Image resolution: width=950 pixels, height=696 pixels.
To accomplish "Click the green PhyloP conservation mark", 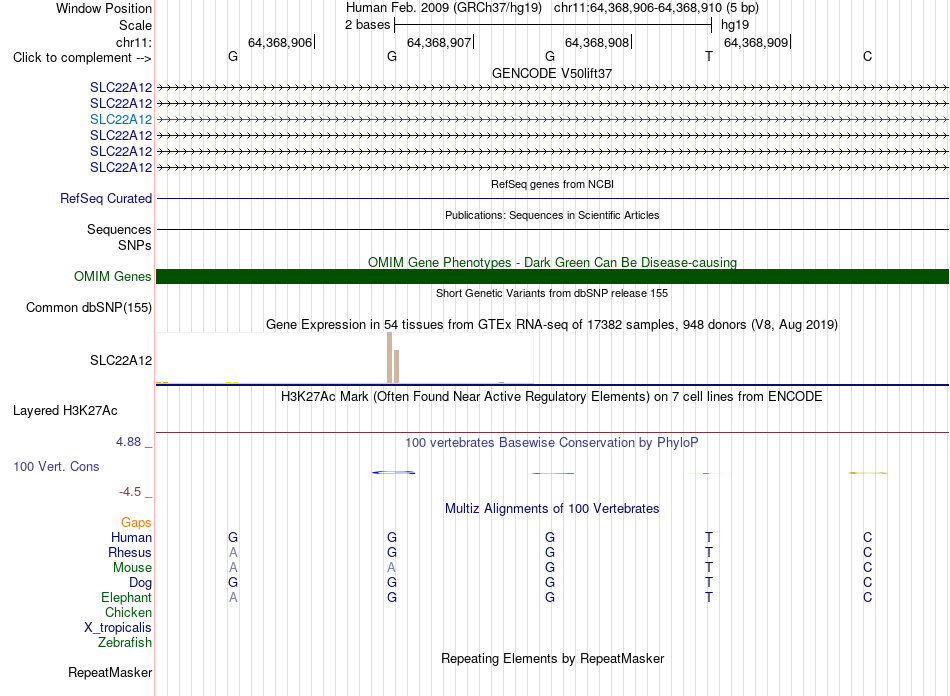I will pos(706,473).
